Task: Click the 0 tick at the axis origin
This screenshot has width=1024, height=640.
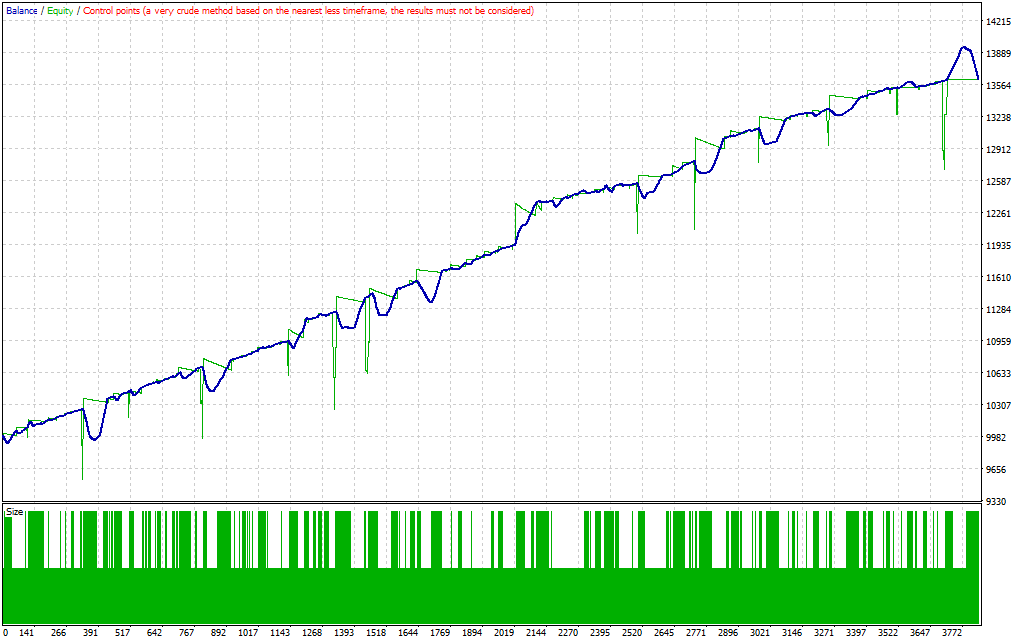Action: pos(5,632)
